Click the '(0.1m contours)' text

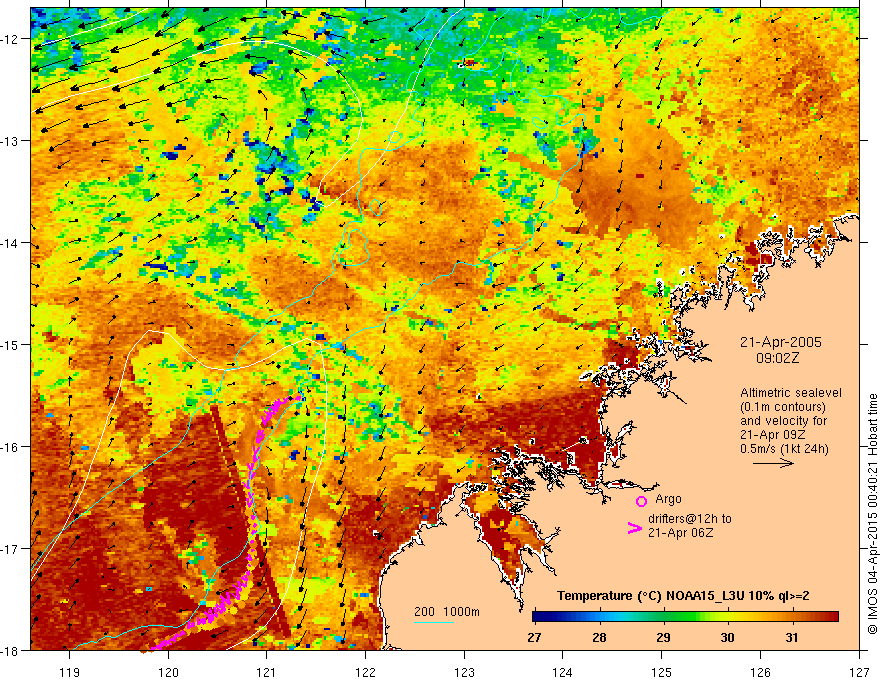point(783,407)
